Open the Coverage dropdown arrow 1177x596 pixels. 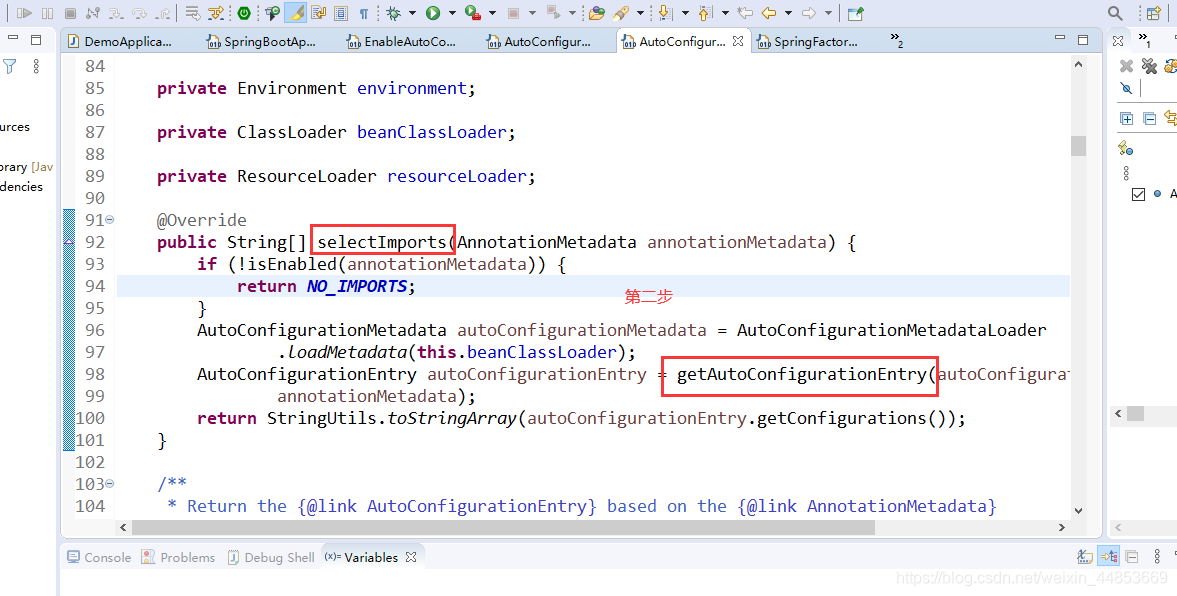click(492, 14)
